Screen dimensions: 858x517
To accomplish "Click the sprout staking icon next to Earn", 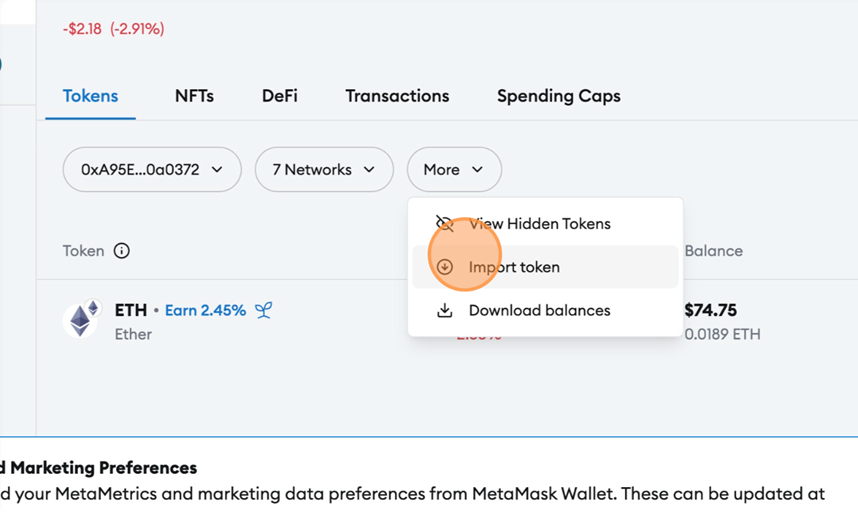I will point(263,310).
